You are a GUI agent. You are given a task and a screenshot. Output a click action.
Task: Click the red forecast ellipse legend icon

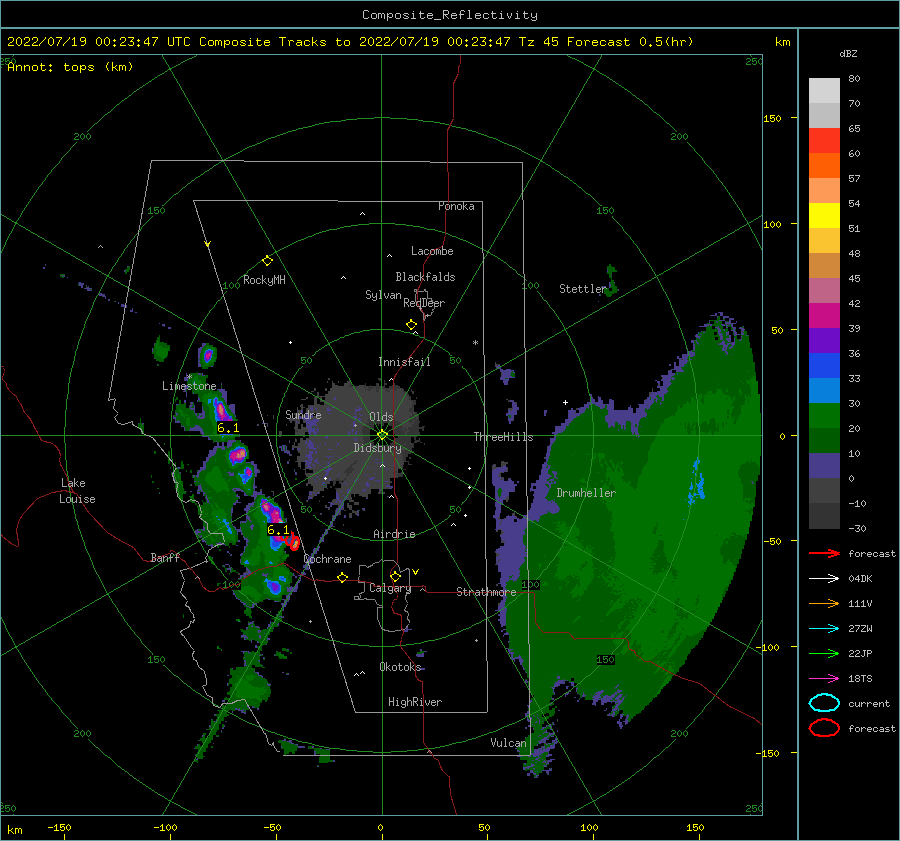[x=824, y=728]
